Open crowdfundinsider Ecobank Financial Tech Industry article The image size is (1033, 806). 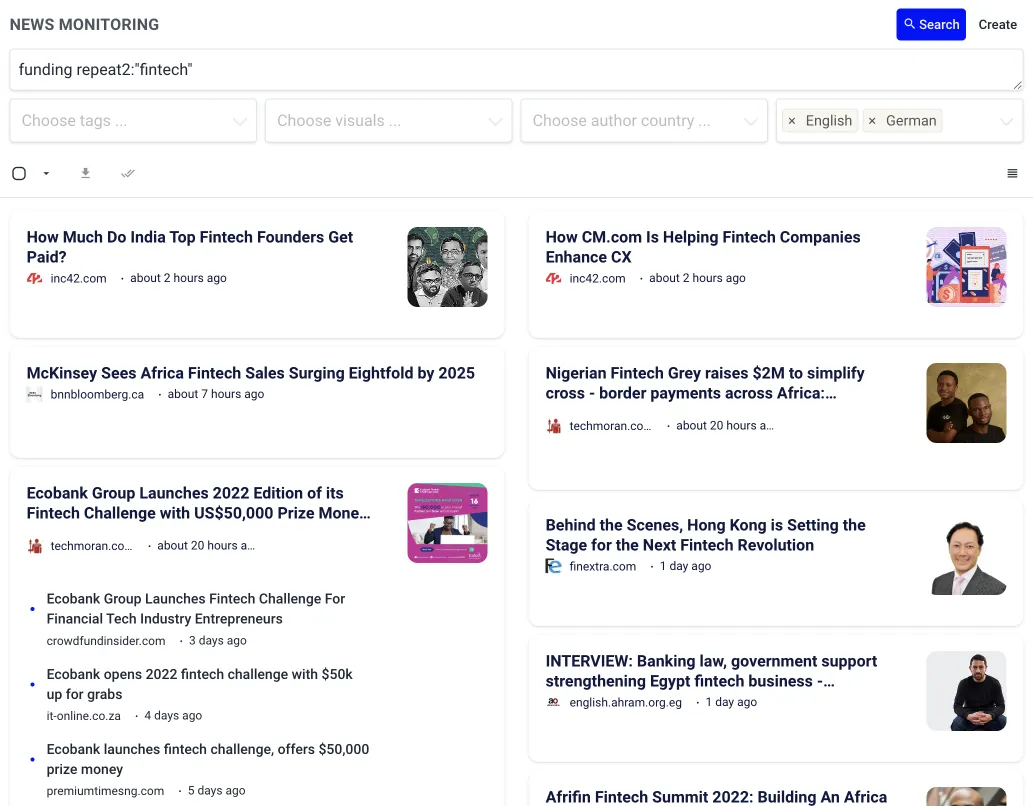[196, 609]
